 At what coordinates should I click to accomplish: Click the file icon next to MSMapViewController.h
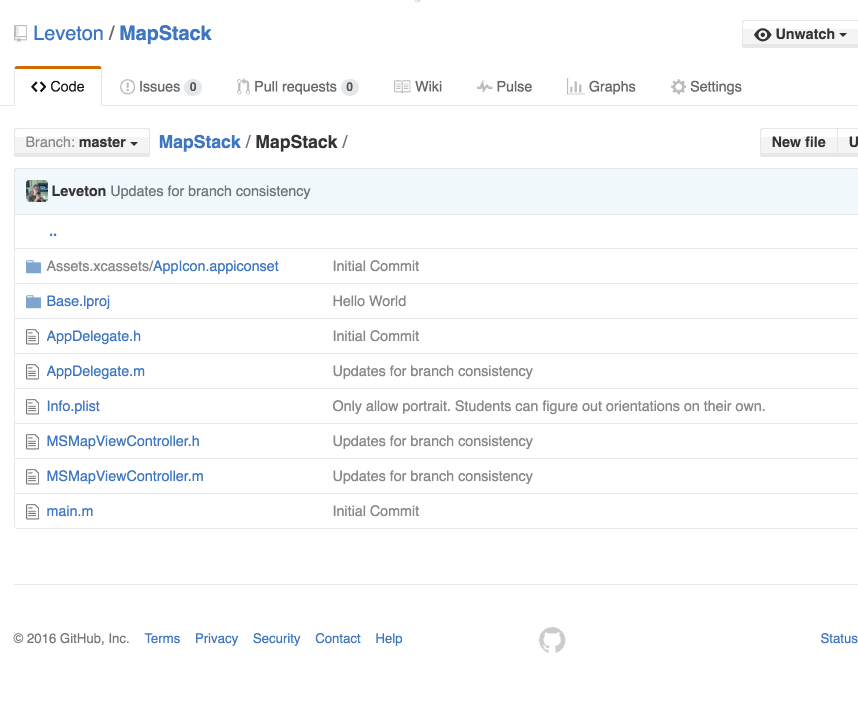pyautogui.click(x=33, y=441)
